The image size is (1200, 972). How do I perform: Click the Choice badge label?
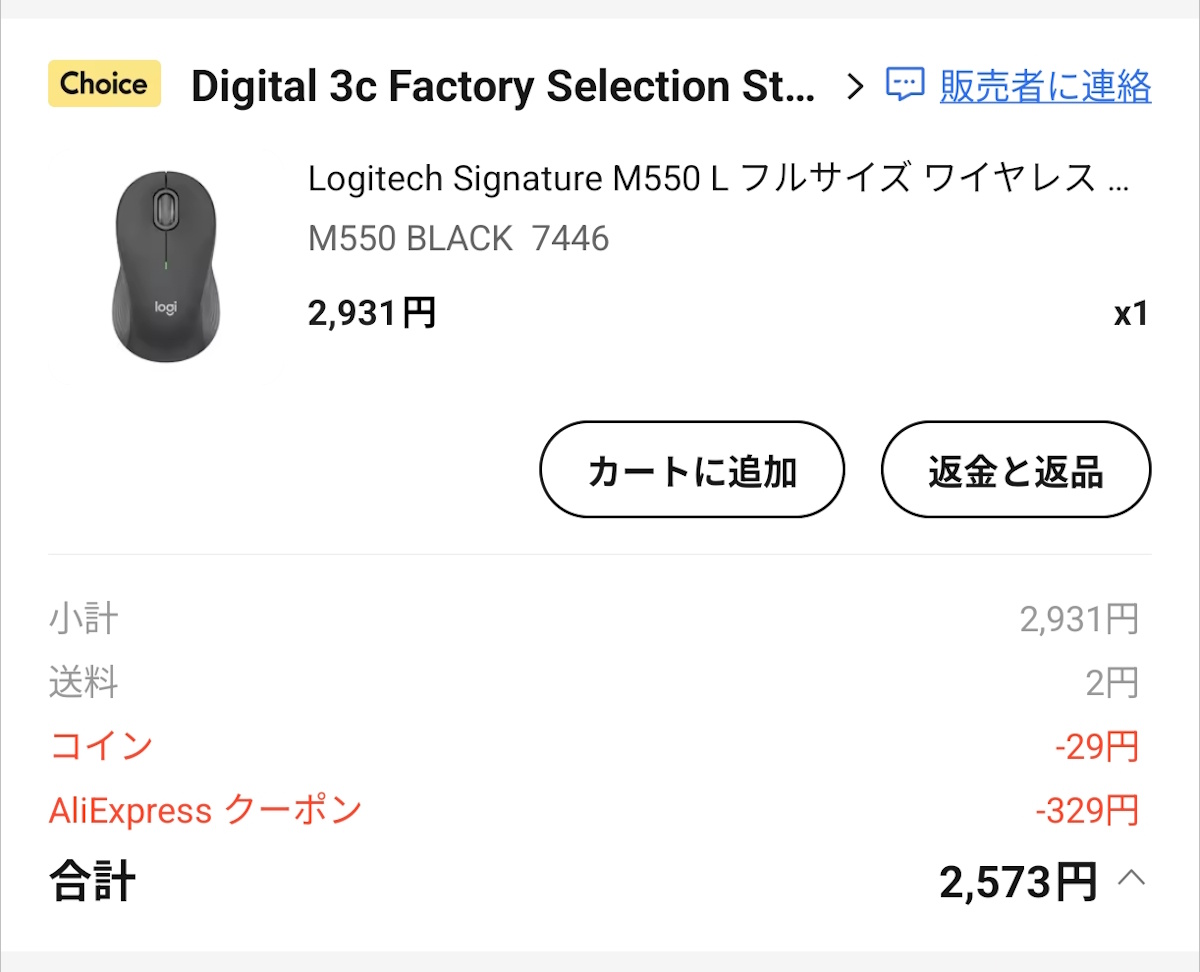point(103,84)
